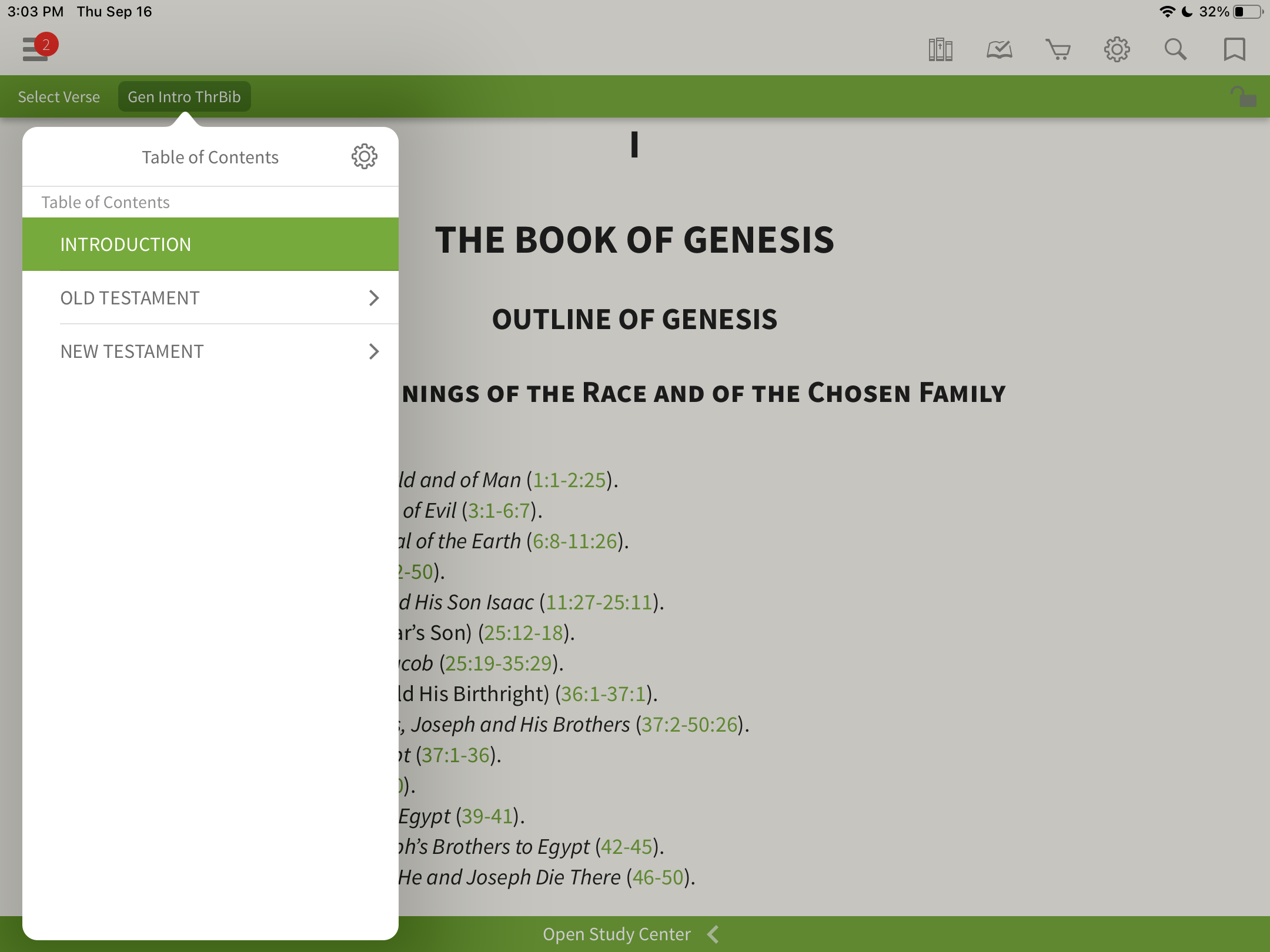1270x952 pixels.
Task: Open verse link 42-45
Action: tap(626, 847)
